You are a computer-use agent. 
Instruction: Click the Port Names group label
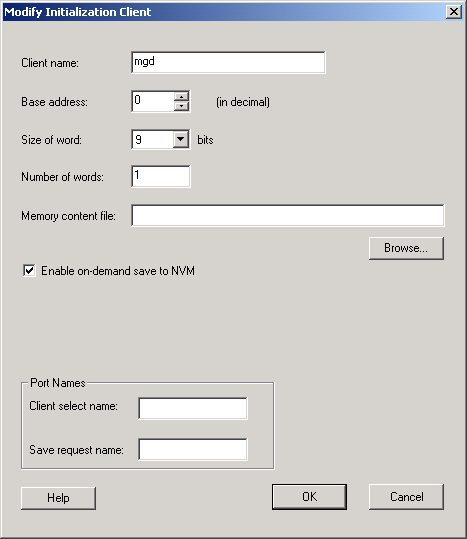(x=58, y=383)
